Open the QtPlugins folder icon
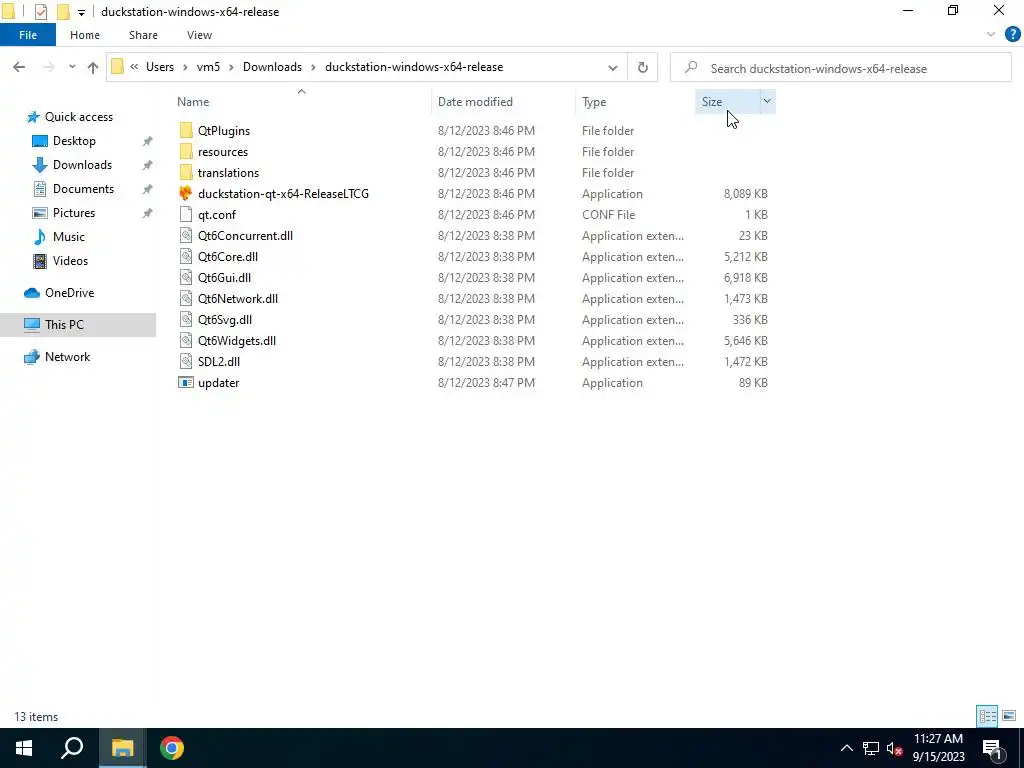Viewport: 1024px width, 768px height. [x=186, y=131]
